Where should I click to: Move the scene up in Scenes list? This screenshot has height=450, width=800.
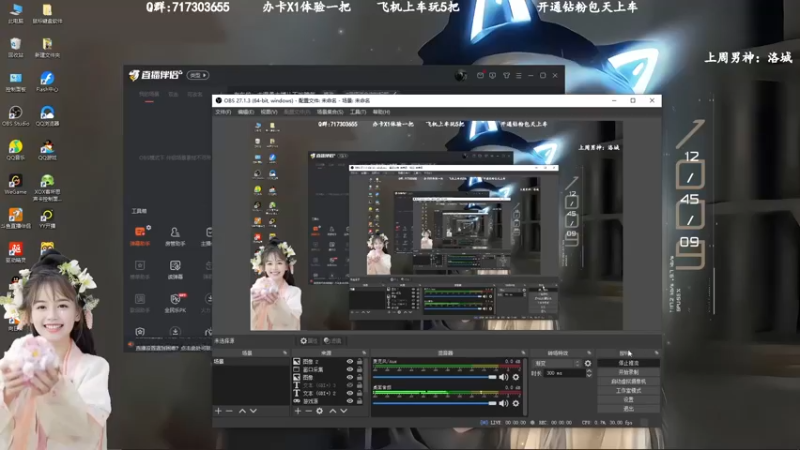[242, 411]
